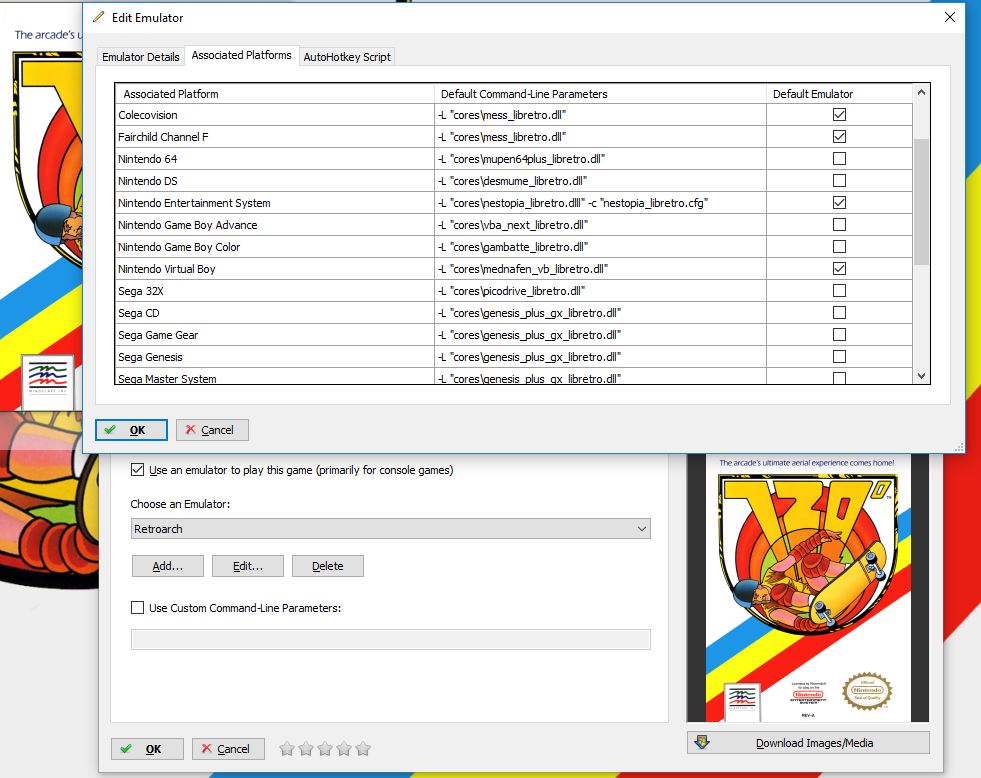
Task: Open the AutoHotkey Script tab
Action: click(347, 57)
